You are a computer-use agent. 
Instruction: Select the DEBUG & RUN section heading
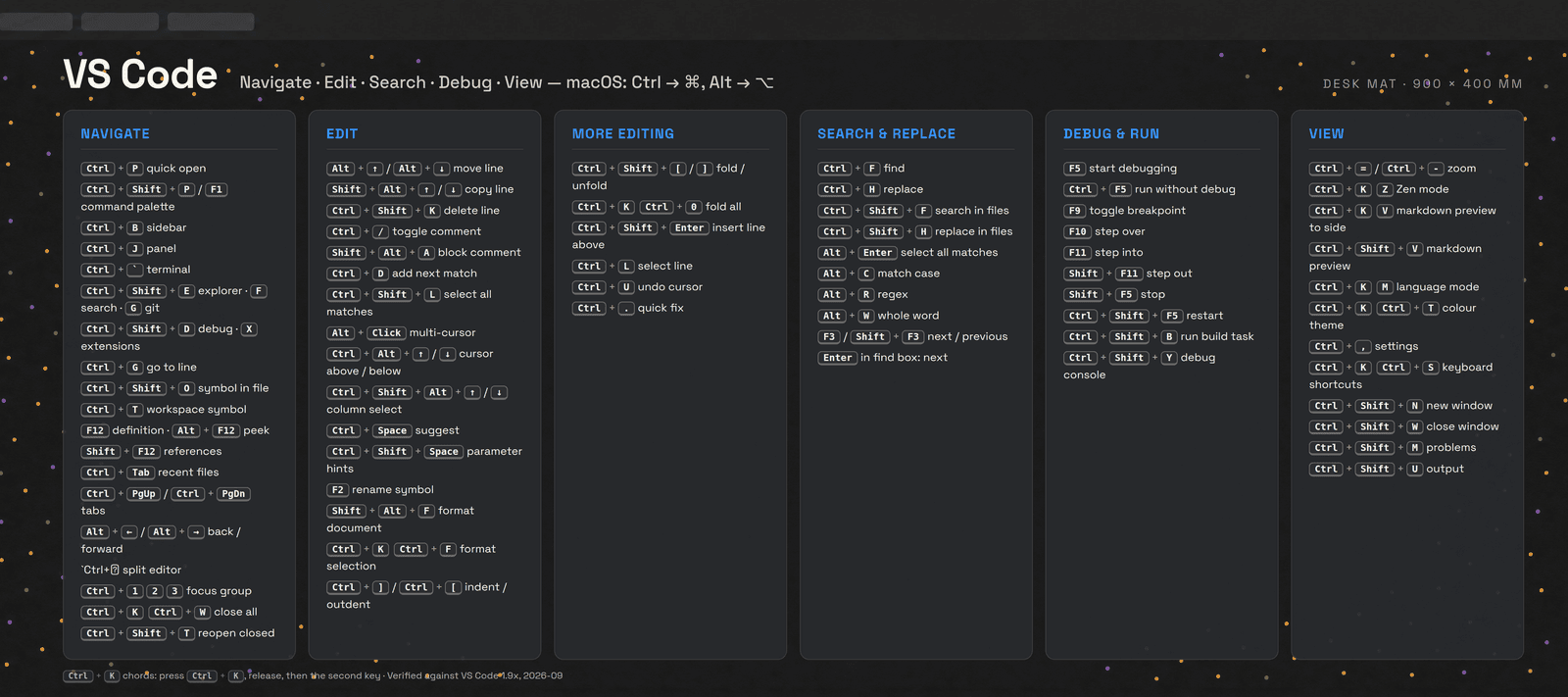(x=1111, y=133)
